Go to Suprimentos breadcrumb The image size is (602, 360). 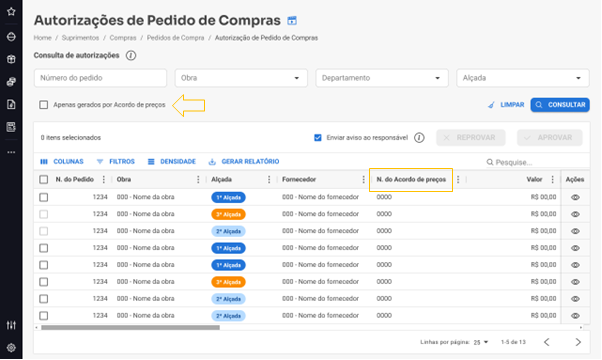(80, 38)
